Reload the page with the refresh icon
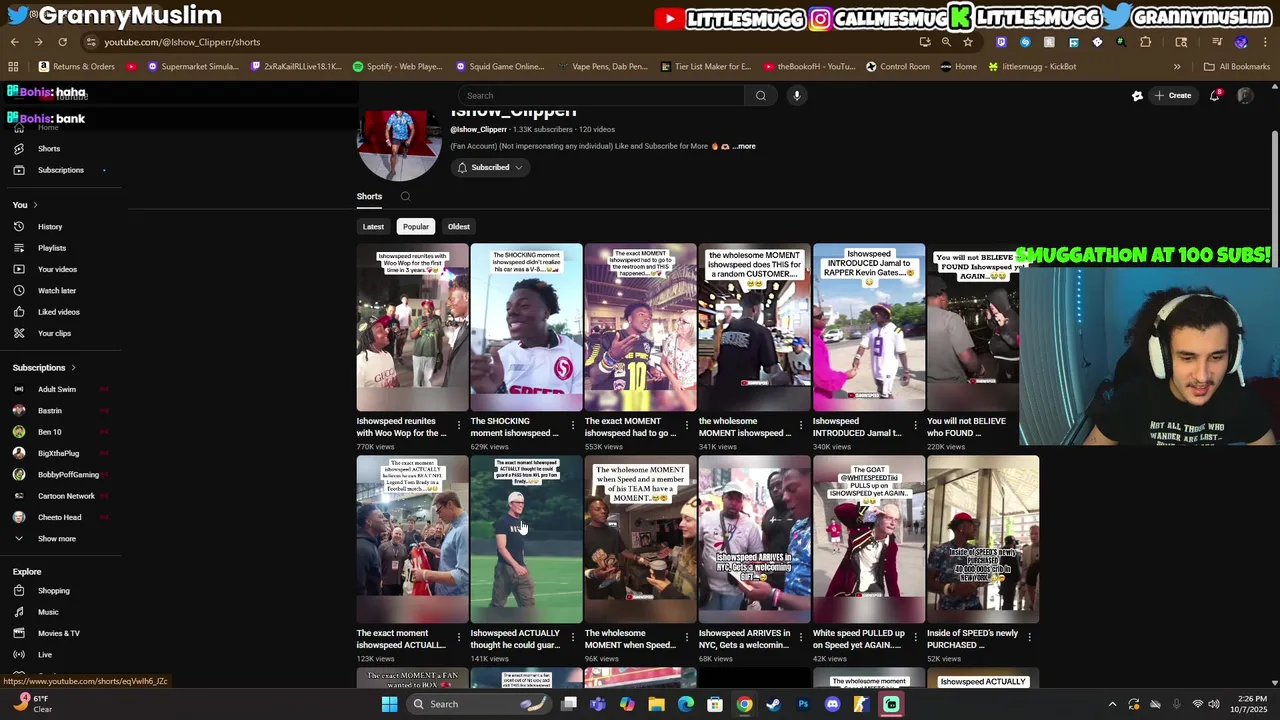Image resolution: width=1280 pixels, height=720 pixels. 62,42
